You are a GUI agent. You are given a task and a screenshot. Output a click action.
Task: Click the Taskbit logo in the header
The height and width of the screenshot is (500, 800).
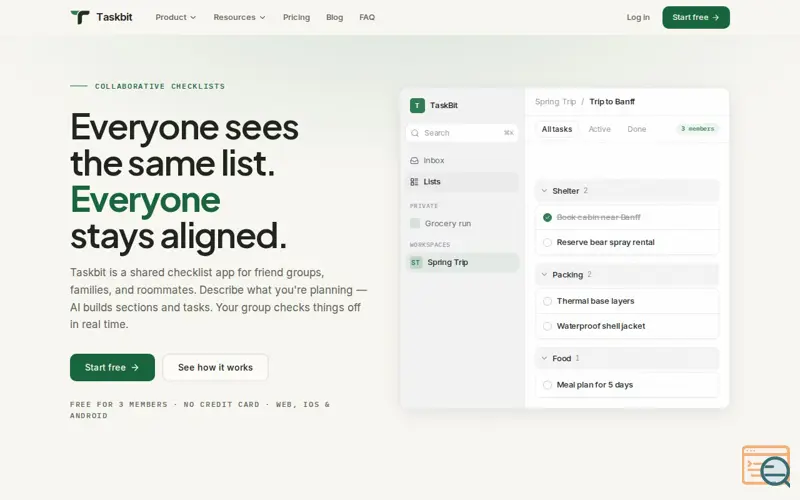pos(101,17)
